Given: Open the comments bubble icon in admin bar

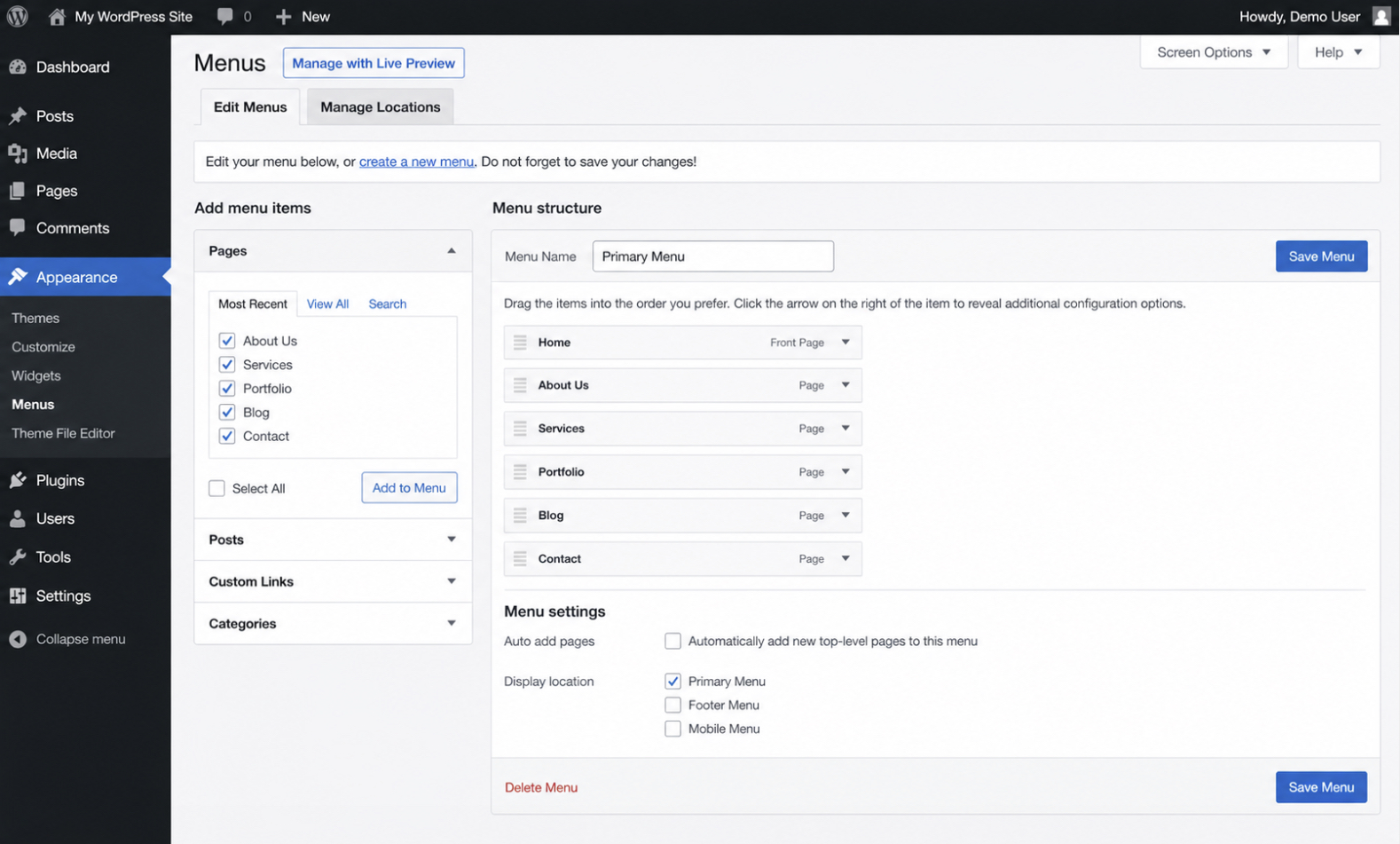Looking at the screenshot, I should coord(225,16).
